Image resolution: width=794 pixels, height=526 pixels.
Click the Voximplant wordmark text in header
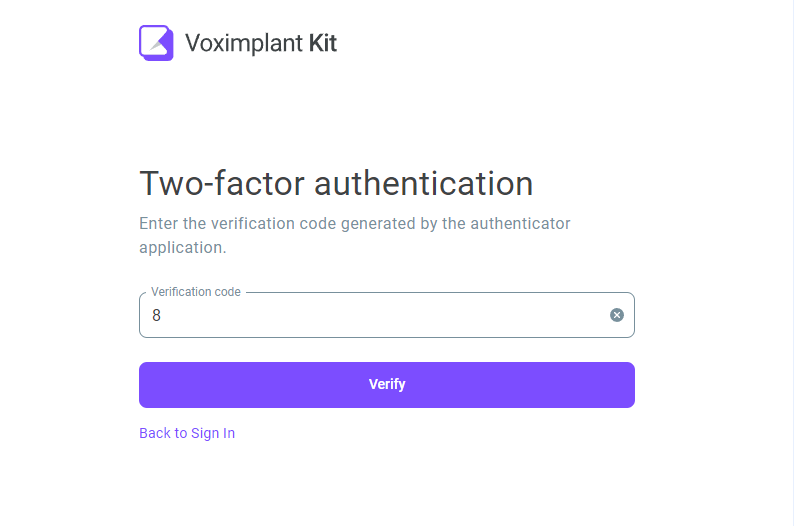pos(244,43)
